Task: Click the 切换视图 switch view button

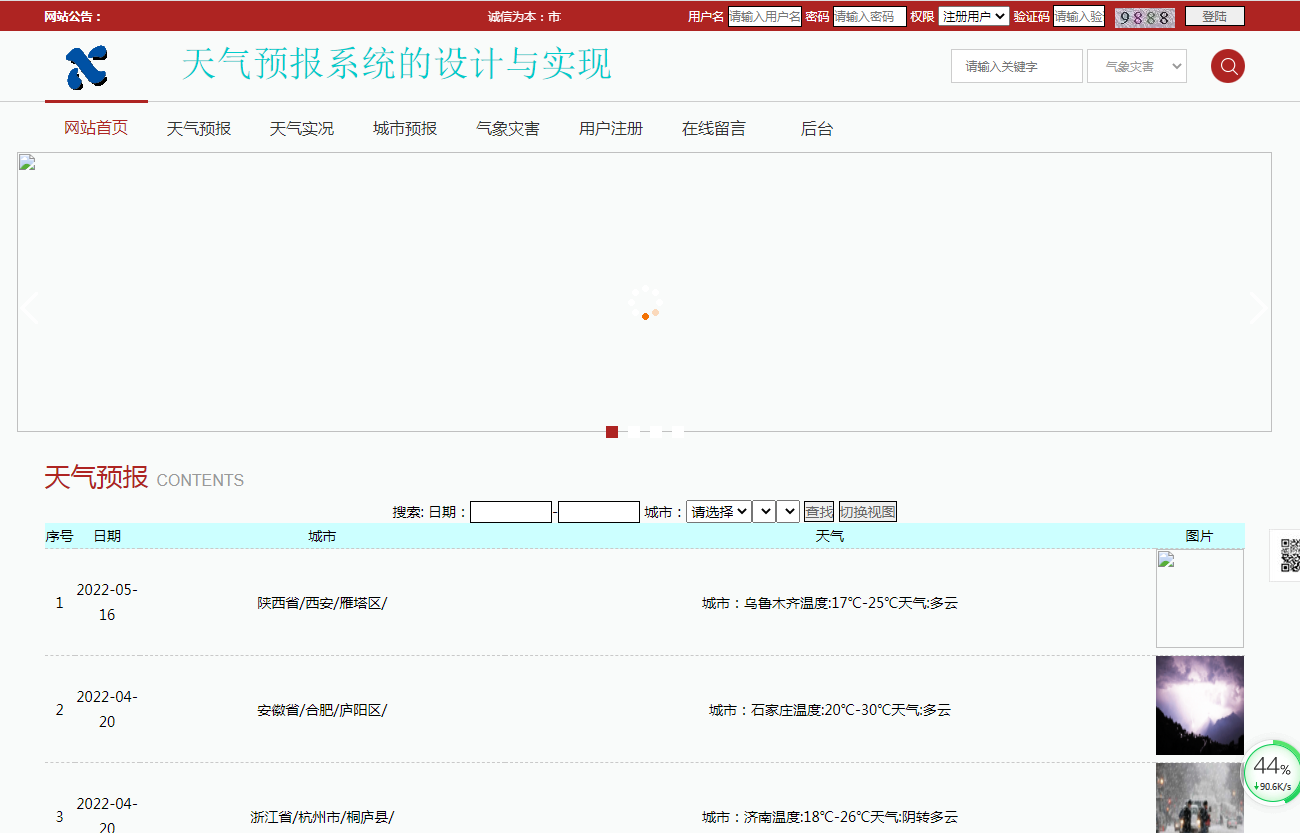Action: point(867,512)
